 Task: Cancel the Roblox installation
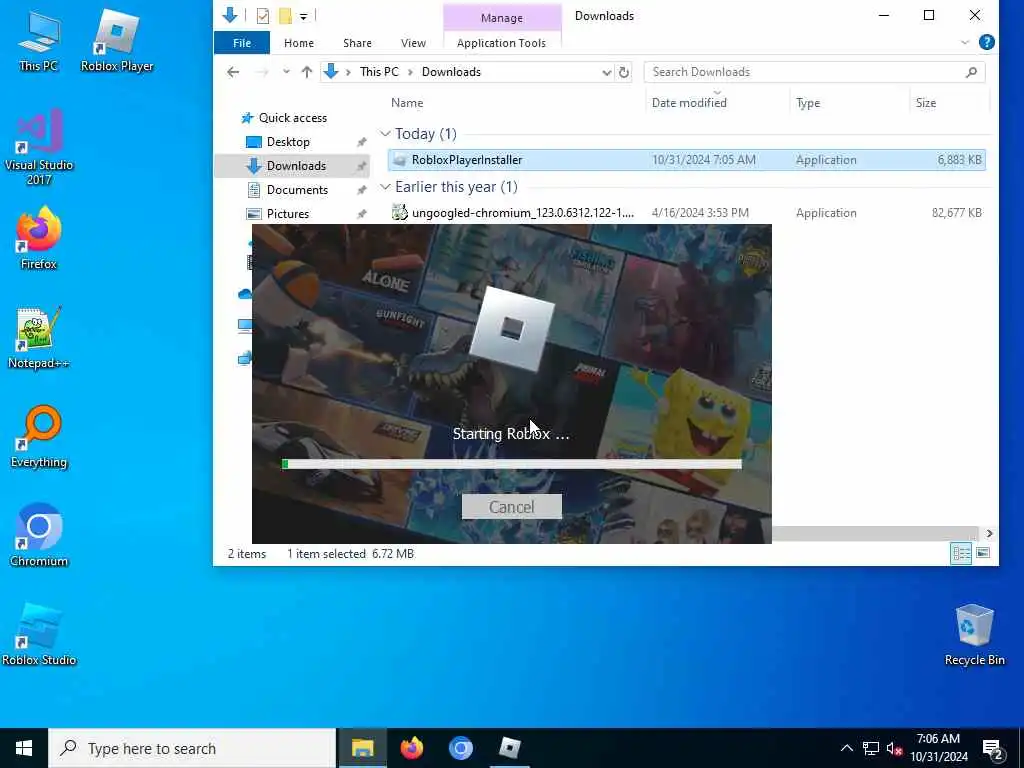[x=511, y=507]
